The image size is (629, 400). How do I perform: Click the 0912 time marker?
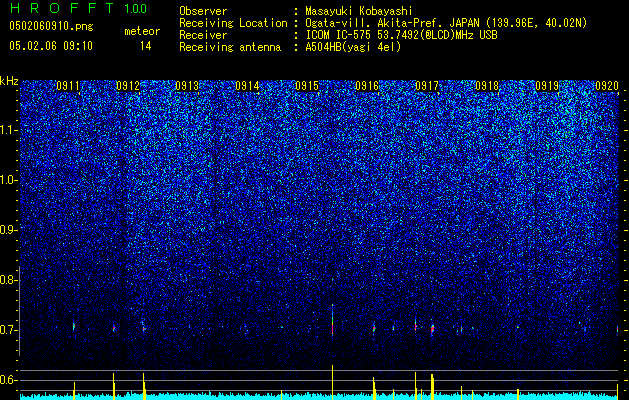128,86
